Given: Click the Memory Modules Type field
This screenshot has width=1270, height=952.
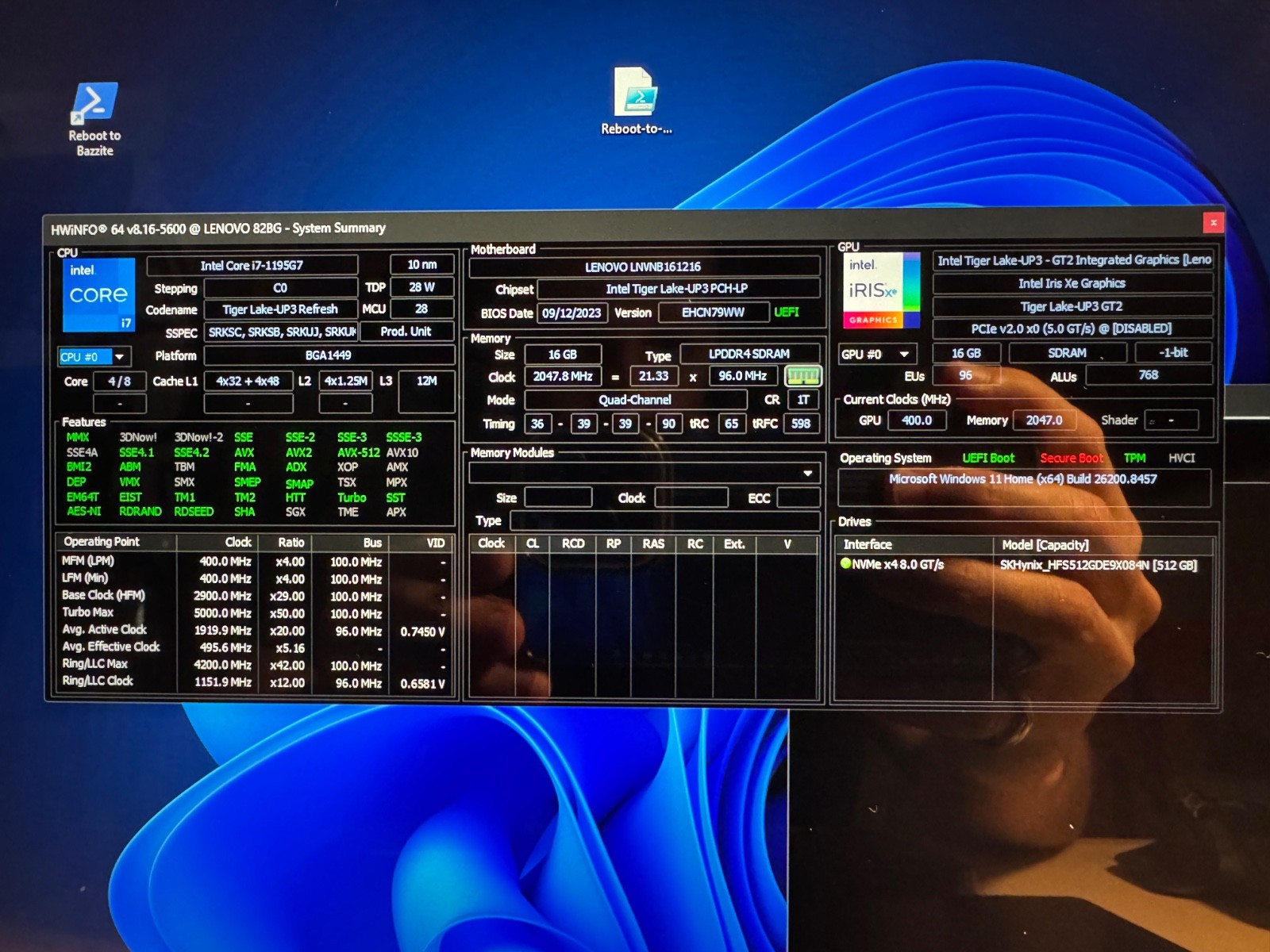Looking at the screenshot, I should click(664, 521).
